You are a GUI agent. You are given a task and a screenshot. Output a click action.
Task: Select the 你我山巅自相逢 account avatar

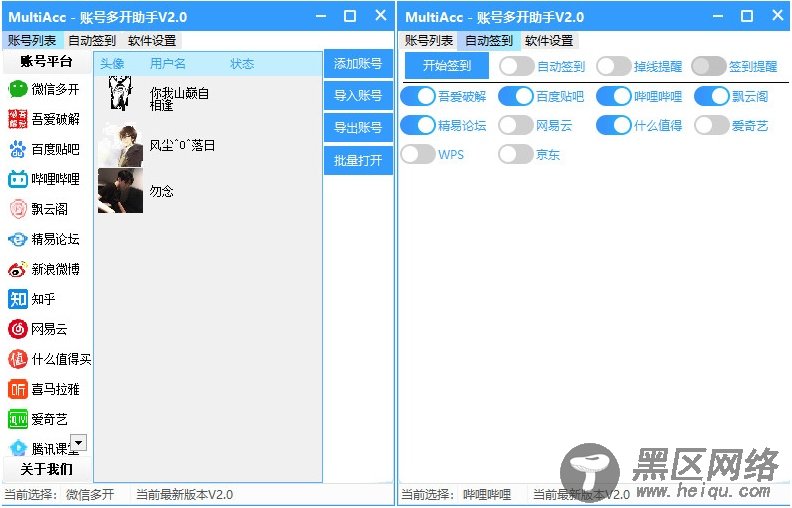(121, 93)
